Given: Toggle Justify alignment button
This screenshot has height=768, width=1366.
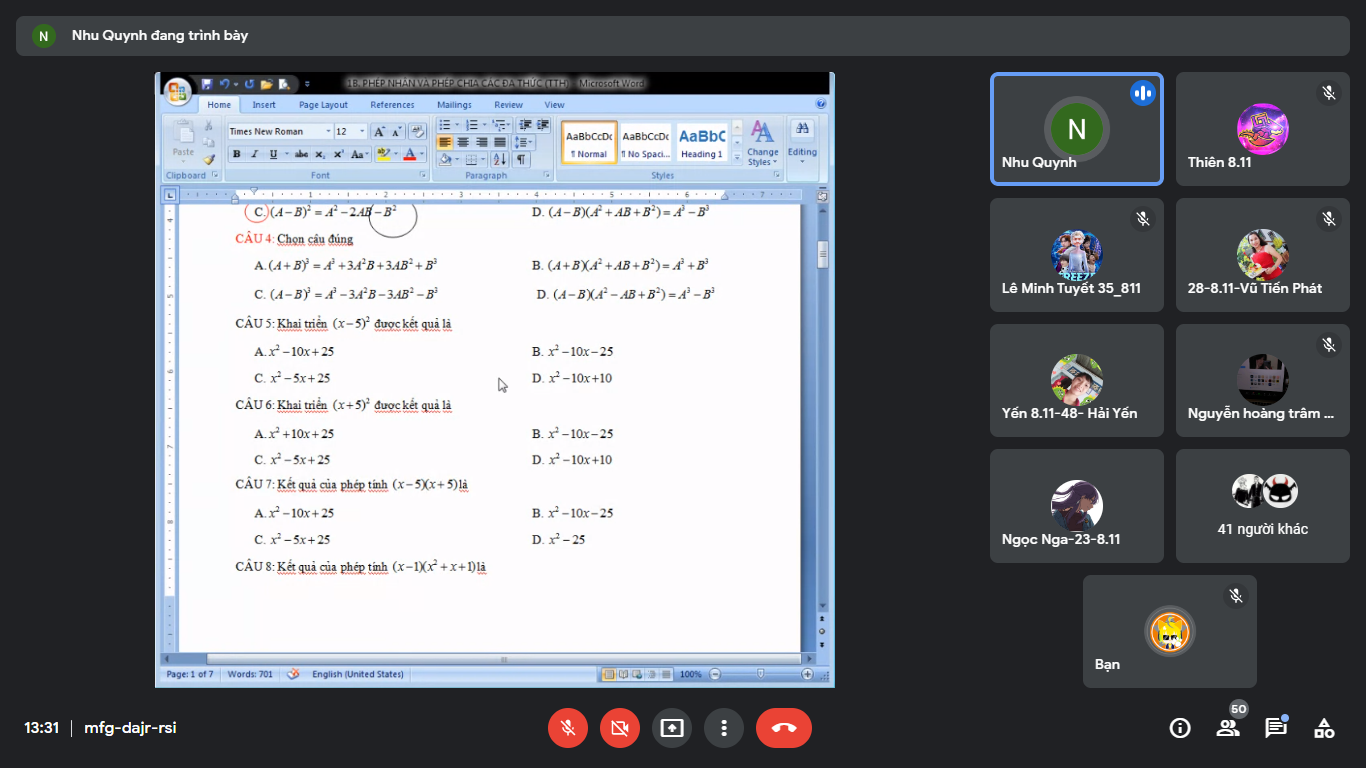Looking at the screenshot, I should click(x=499, y=142).
